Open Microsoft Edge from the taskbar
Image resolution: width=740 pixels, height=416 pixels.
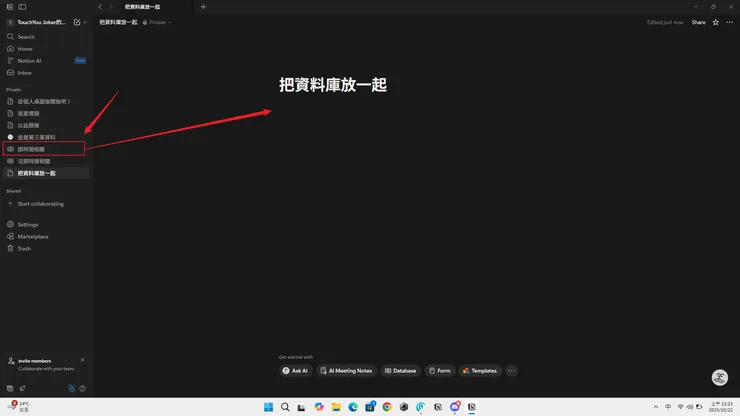(353, 407)
